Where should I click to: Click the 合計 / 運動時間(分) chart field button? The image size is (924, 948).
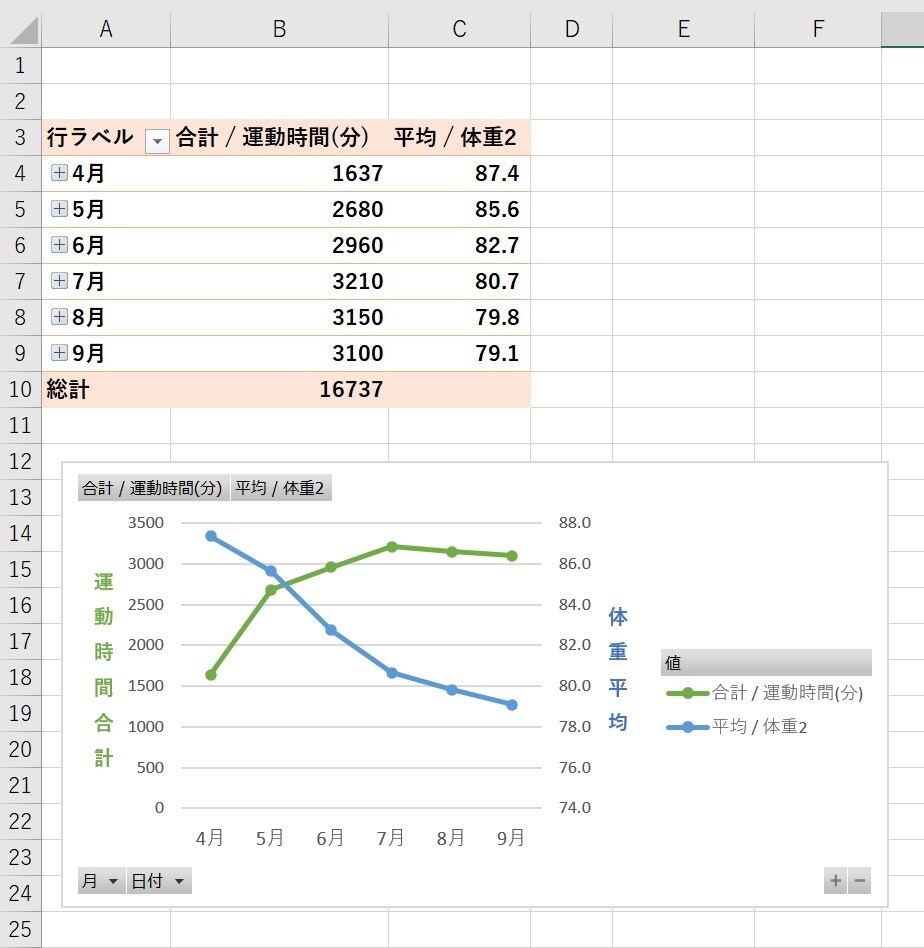coord(154,487)
